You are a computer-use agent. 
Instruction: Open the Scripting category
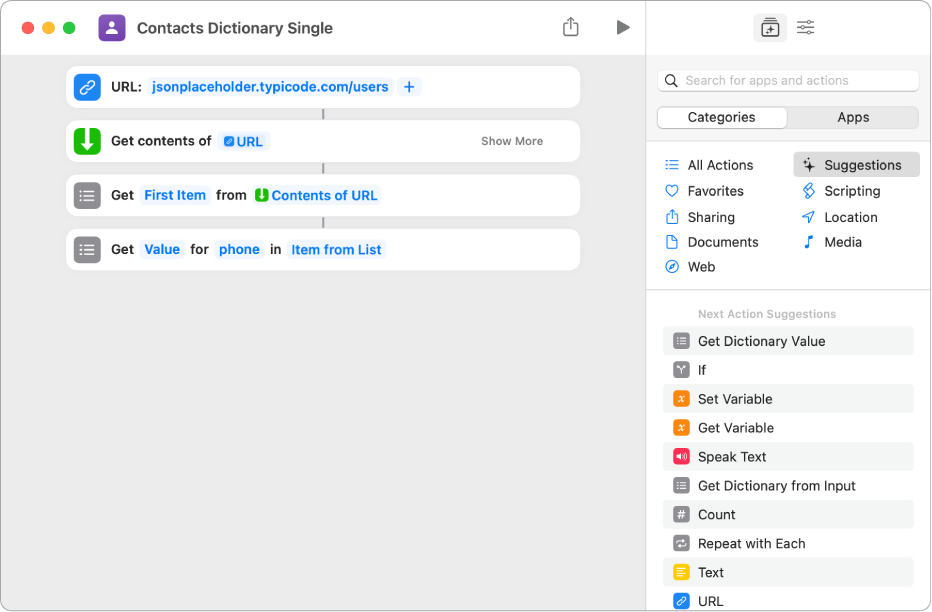(x=852, y=190)
